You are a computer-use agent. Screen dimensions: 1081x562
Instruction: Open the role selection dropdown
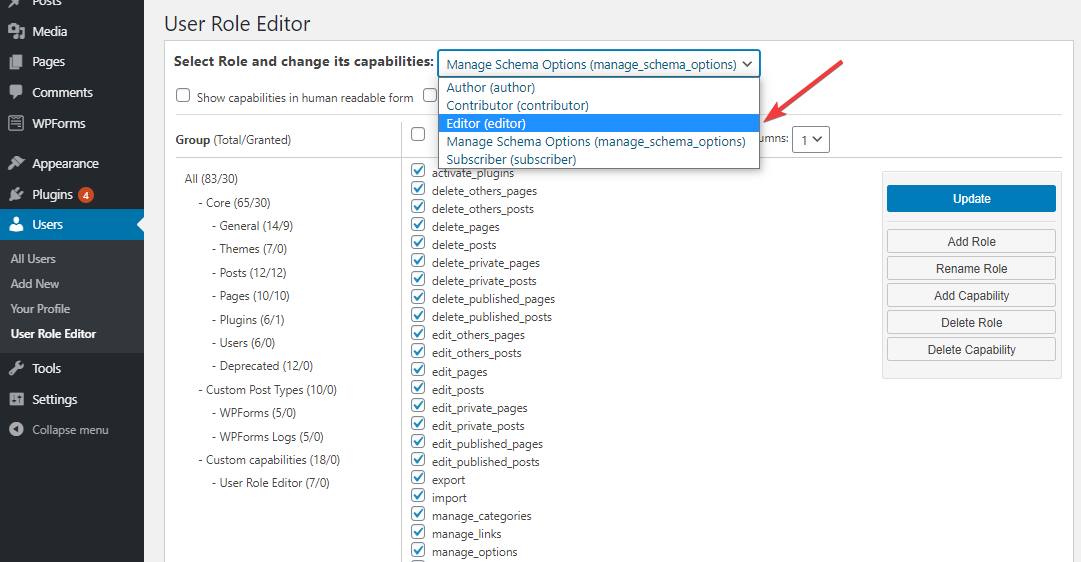598,64
